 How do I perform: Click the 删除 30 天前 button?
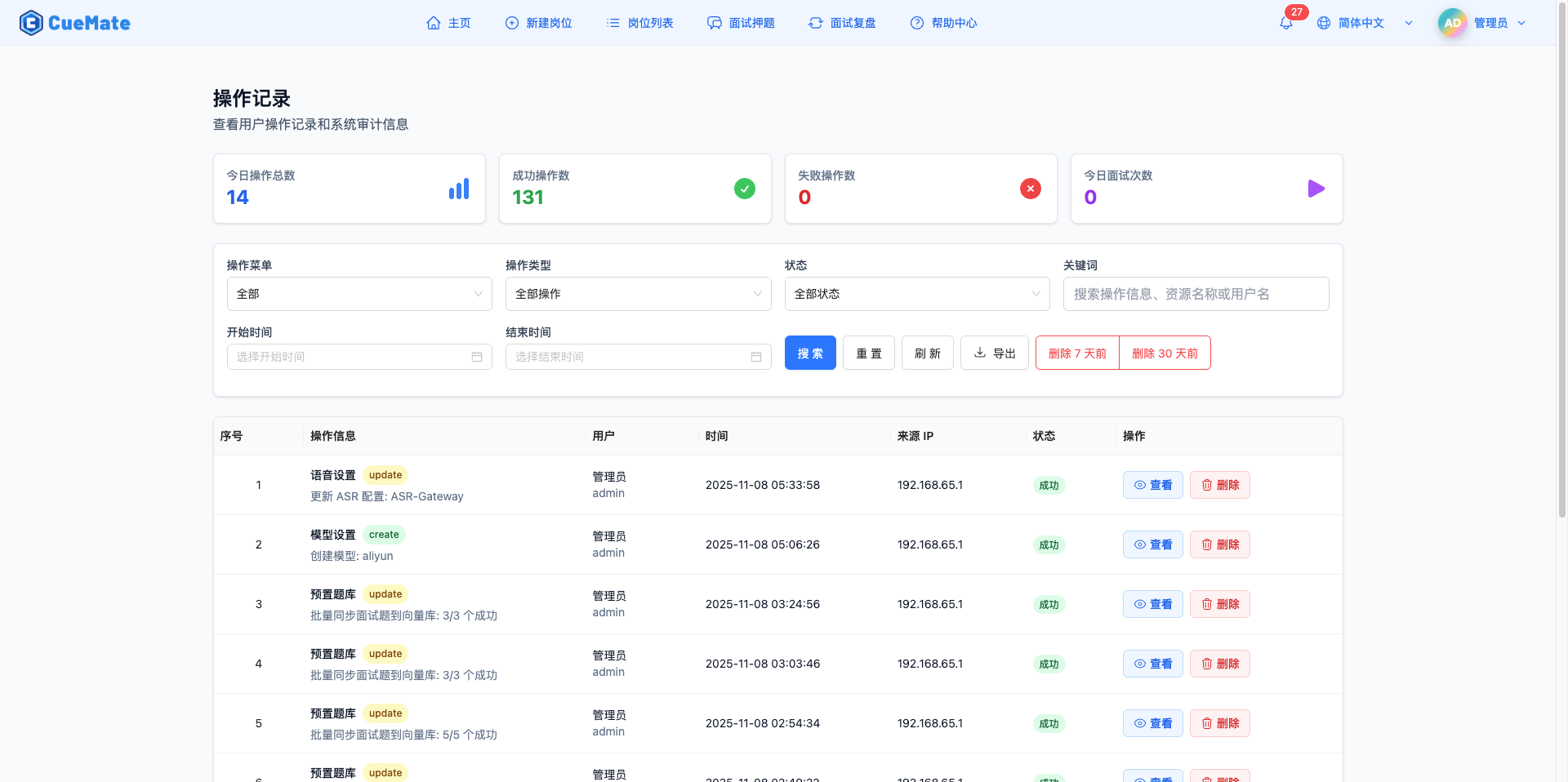pos(1165,353)
